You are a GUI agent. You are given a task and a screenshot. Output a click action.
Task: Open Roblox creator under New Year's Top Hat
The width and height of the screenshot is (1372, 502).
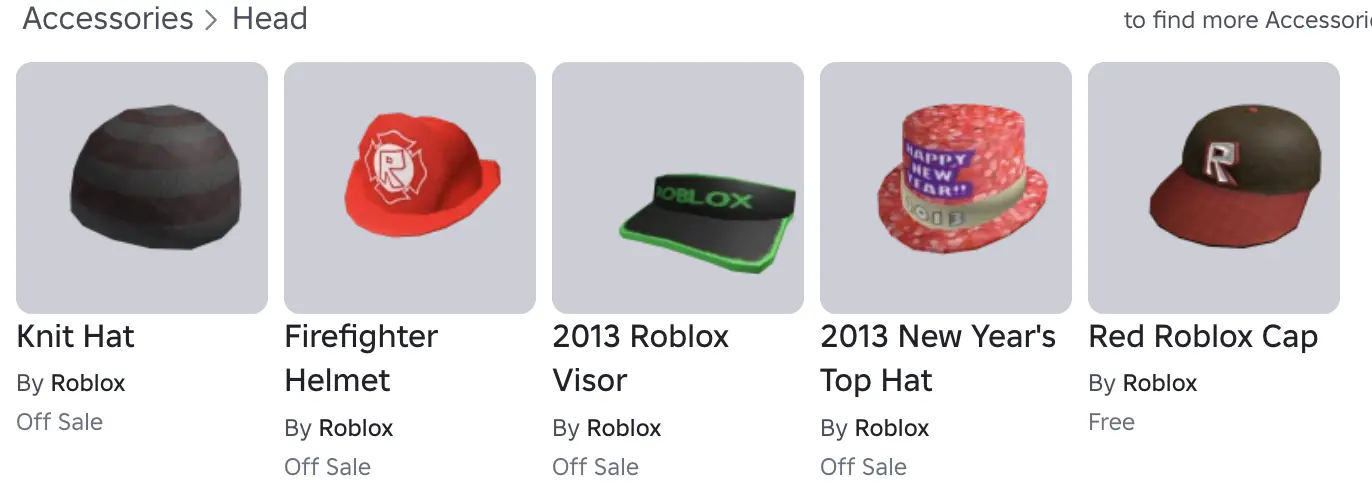[892, 428]
